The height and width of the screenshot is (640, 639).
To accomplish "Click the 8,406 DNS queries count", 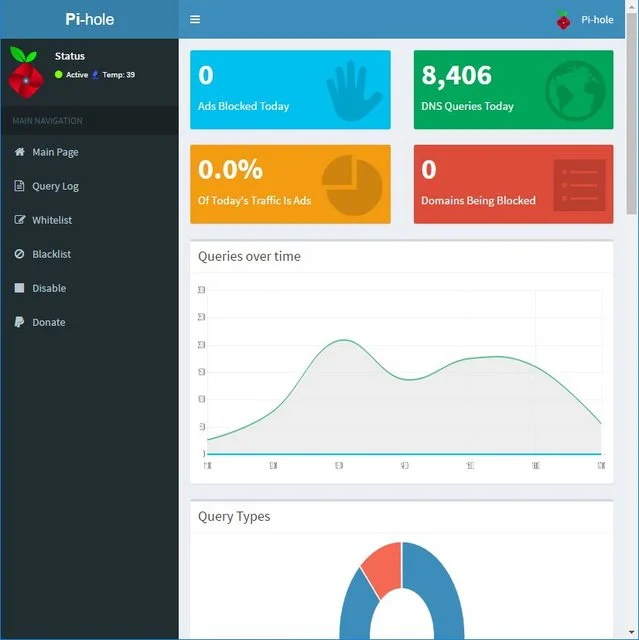I will [456, 76].
